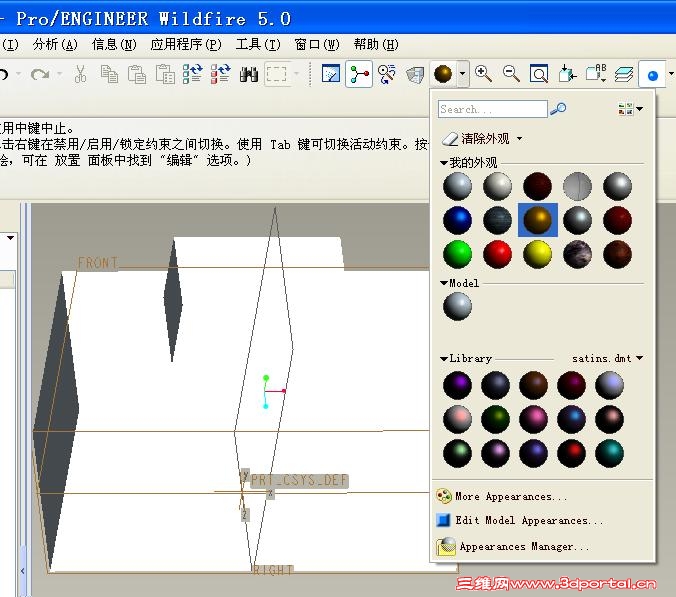Click the Search appearances input field
This screenshot has width=676, height=597.
coord(493,109)
